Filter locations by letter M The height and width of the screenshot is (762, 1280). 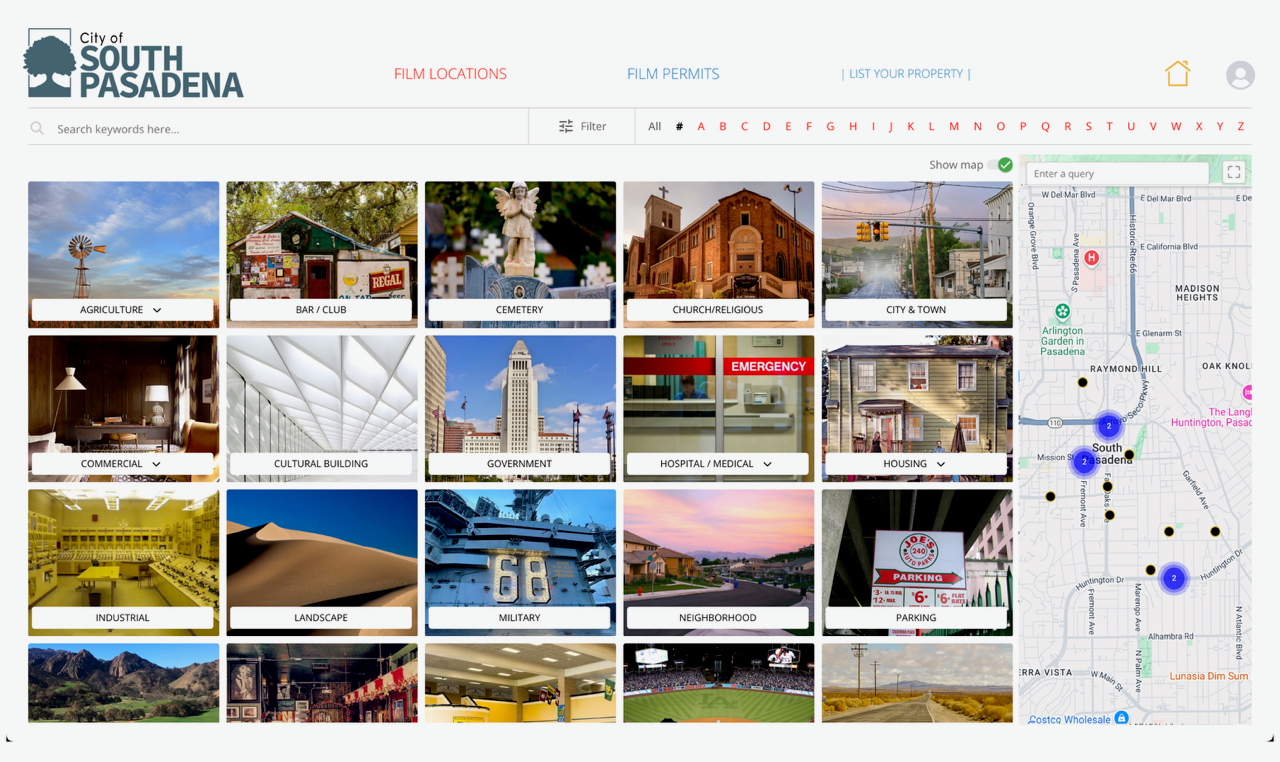coord(954,127)
